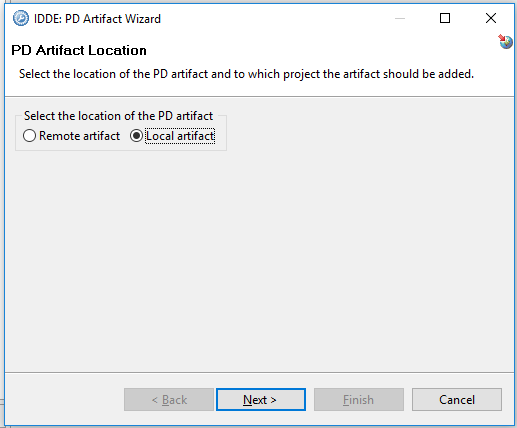Screen dimensions: 517x428
Task: Click the 'IDDE: PD Artifact Wizard' title text
Action: click(97, 19)
